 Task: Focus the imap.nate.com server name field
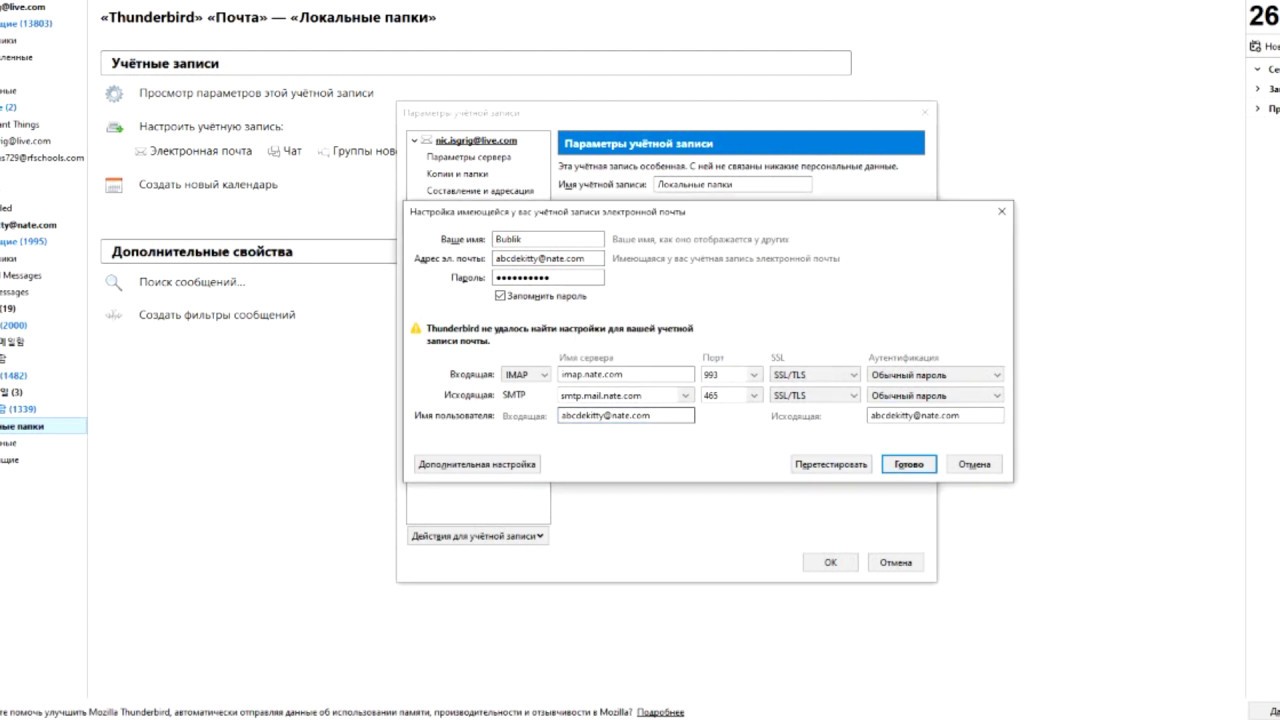(626, 375)
